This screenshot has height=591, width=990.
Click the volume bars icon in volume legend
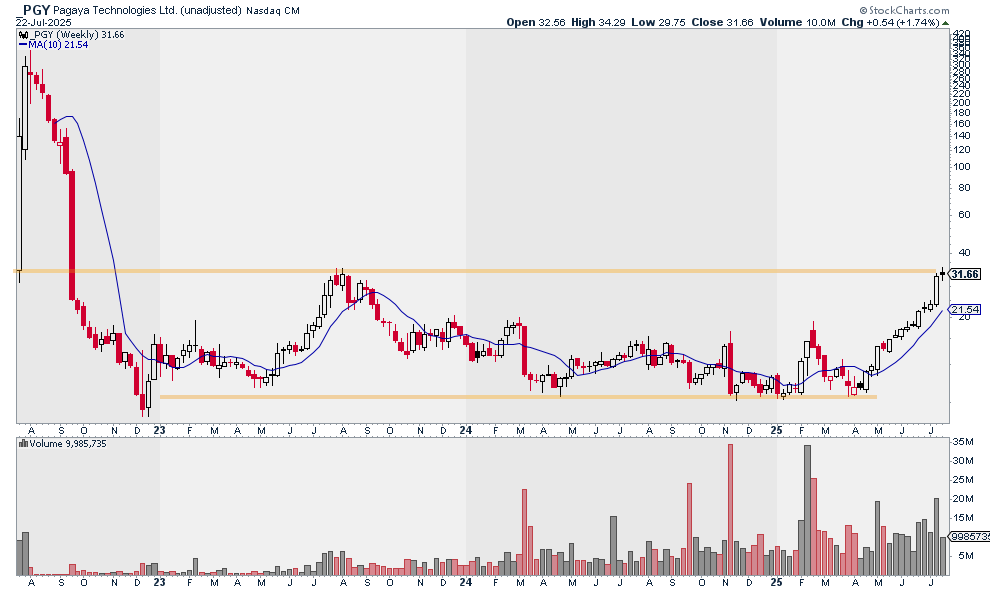(x=23, y=443)
